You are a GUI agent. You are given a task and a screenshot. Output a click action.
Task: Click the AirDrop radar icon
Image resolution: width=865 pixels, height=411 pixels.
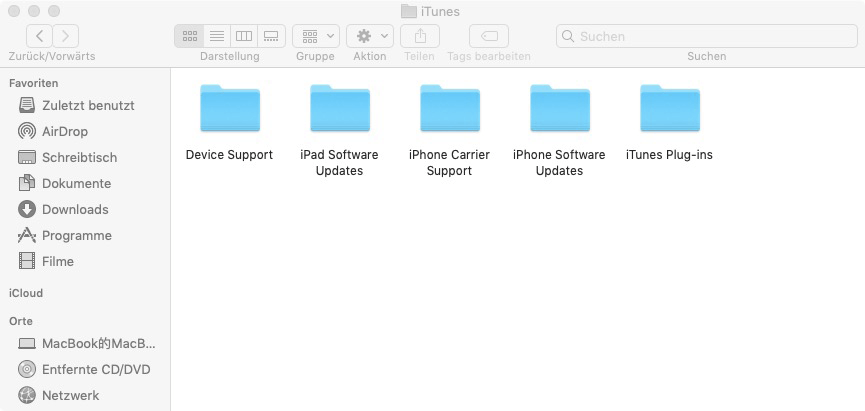tap(26, 131)
